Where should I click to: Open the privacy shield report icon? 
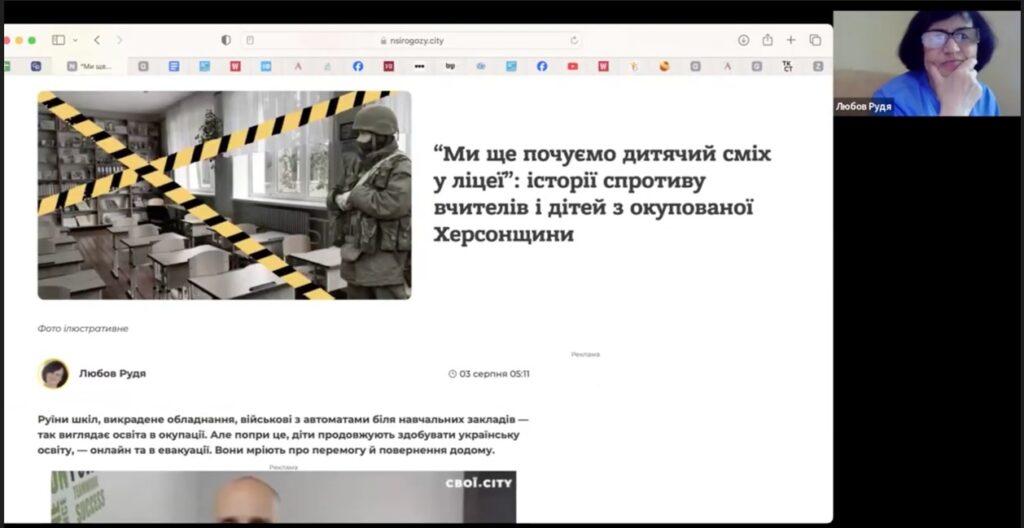(x=226, y=40)
